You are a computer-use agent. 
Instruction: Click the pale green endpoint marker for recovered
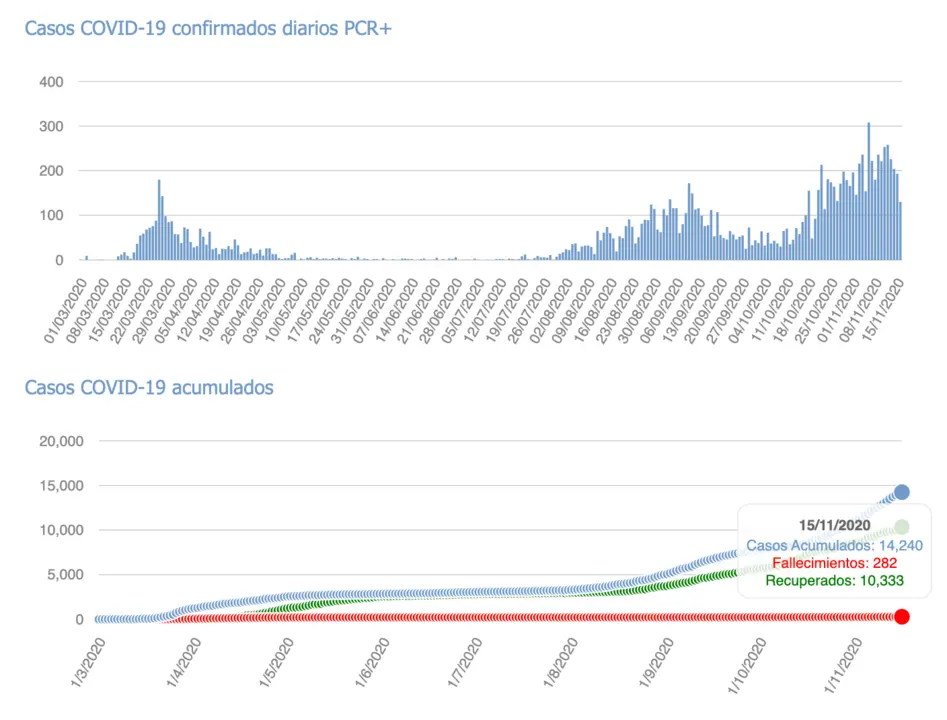901,527
